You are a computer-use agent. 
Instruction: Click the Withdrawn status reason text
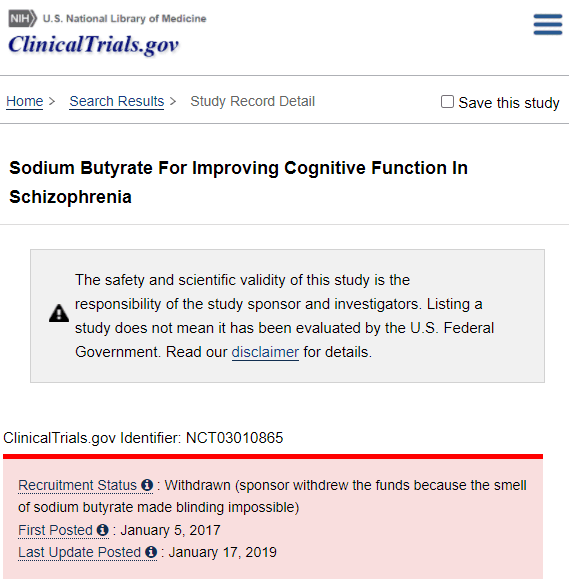272,496
